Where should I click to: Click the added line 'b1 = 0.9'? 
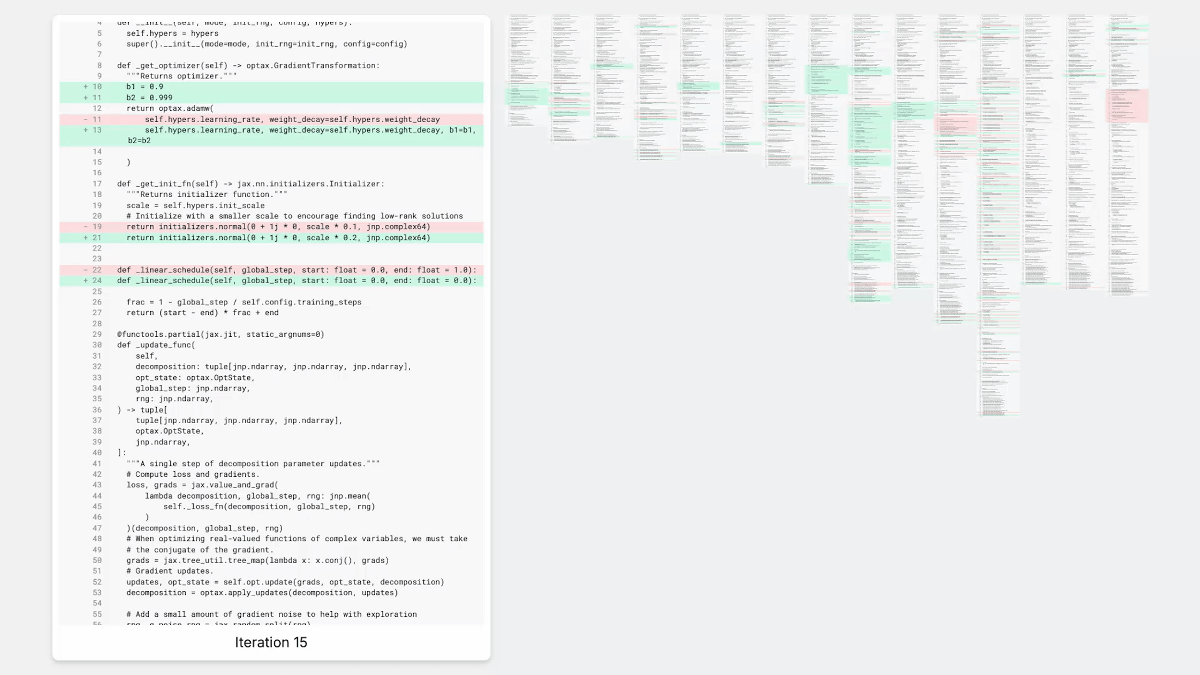pos(271,87)
